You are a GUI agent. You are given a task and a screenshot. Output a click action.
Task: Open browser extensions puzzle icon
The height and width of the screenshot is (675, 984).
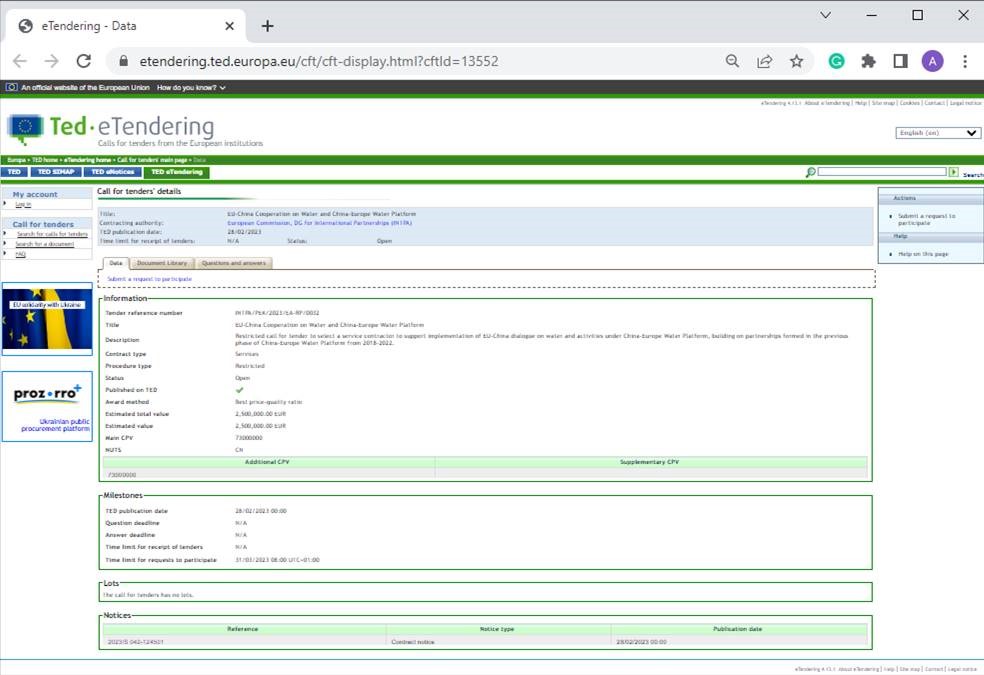click(869, 61)
